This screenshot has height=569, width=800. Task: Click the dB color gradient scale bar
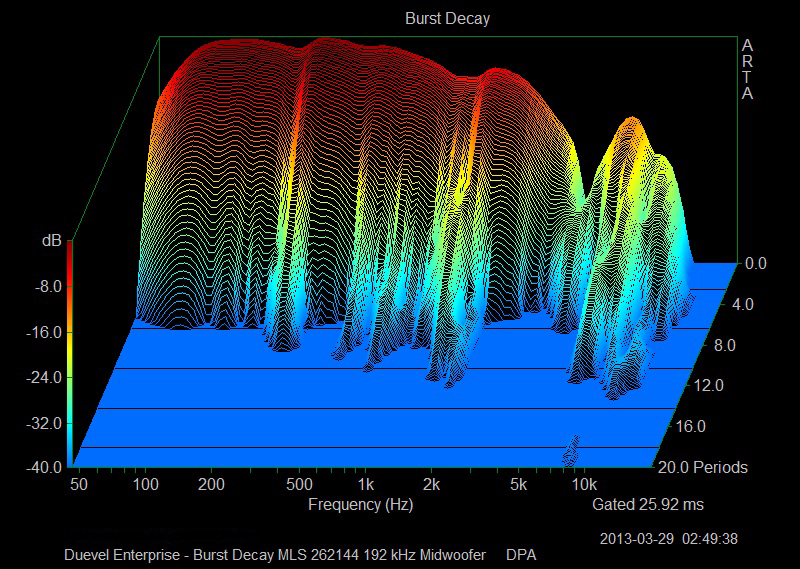pyautogui.click(x=69, y=353)
